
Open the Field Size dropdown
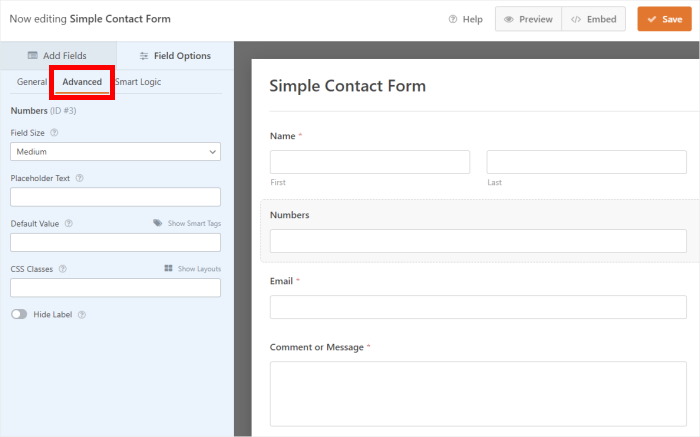[x=115, y=151]
